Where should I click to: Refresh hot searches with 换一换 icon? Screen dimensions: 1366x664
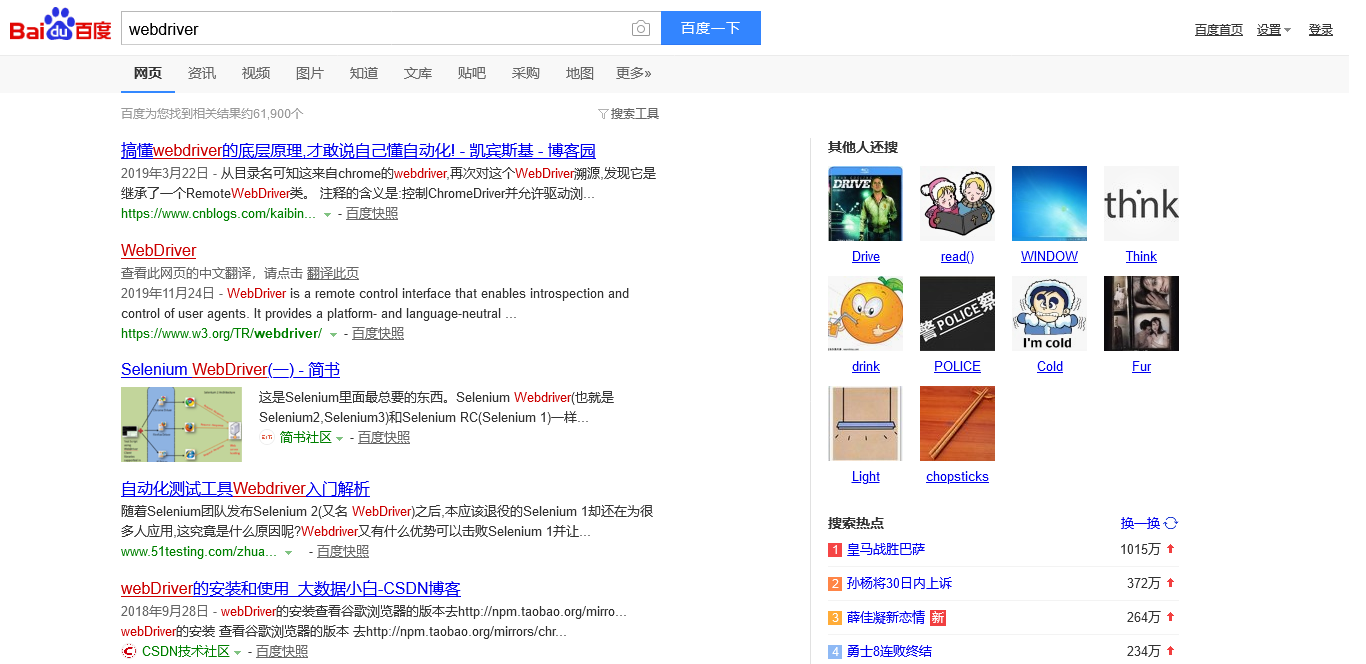pyautogui.click(x=1171, y=523)
